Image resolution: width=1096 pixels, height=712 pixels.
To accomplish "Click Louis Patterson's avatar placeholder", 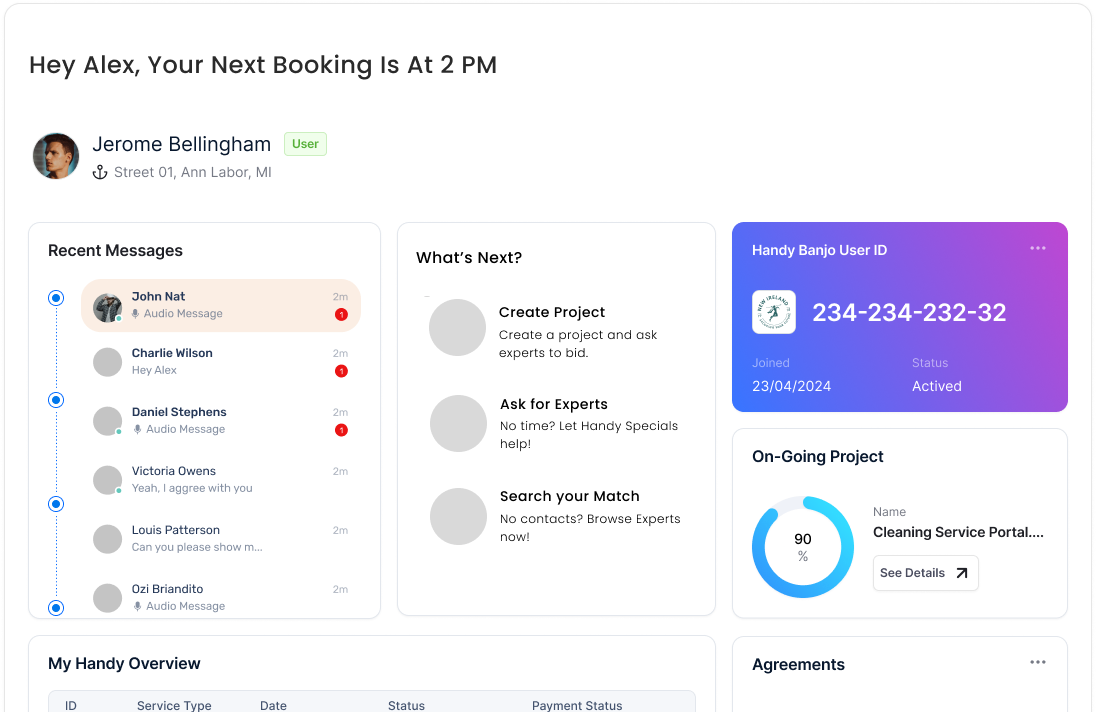I will [108, 539].
